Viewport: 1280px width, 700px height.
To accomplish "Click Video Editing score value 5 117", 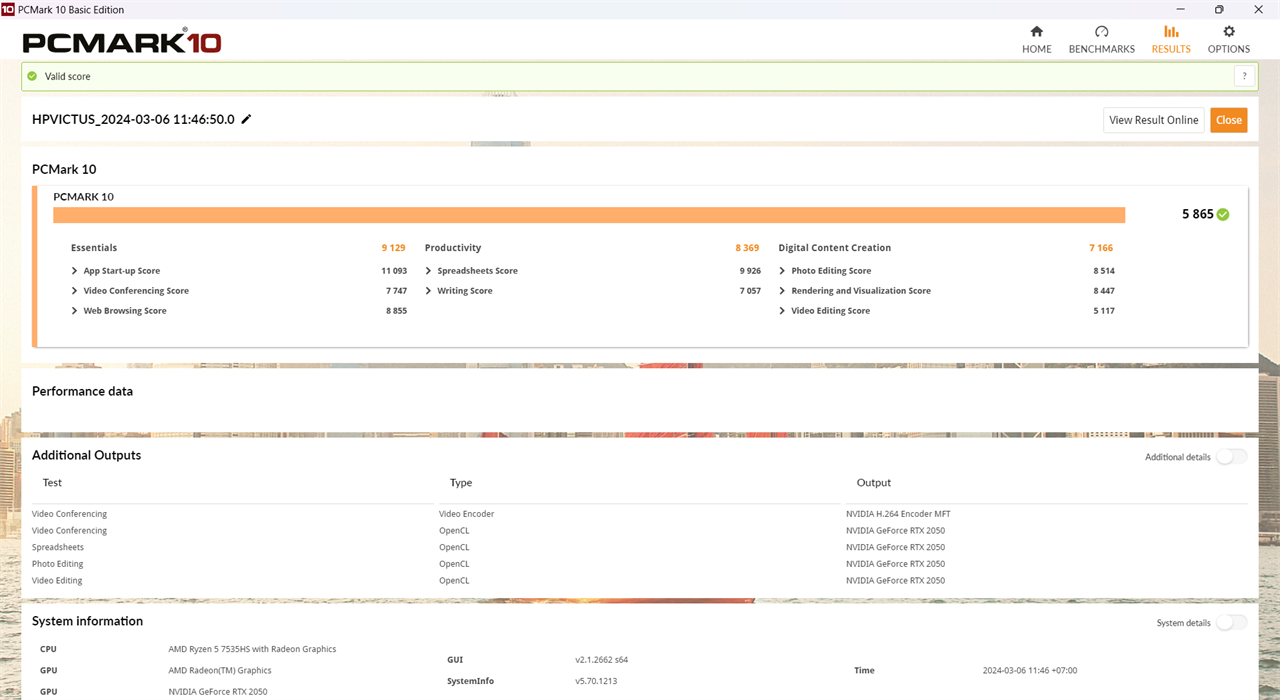I will pos(1104,311).
